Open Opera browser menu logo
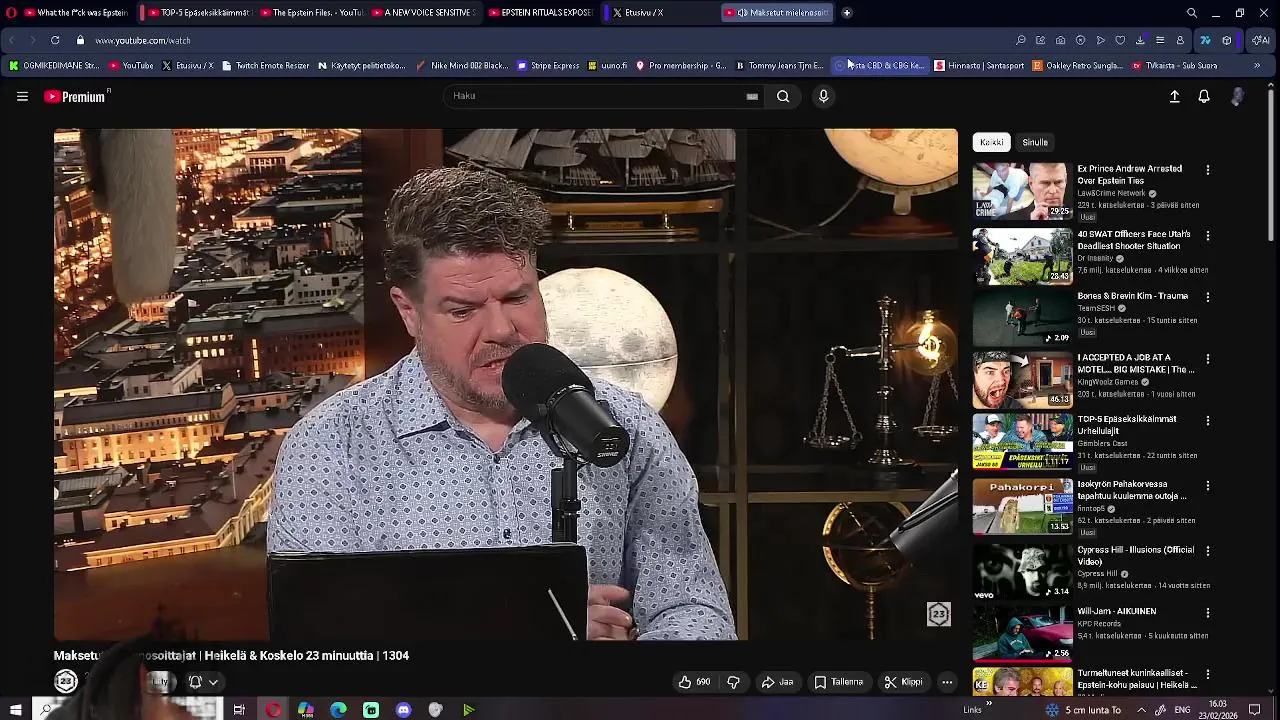Viewport: 1280px width, 720px height. pos(11,13)
